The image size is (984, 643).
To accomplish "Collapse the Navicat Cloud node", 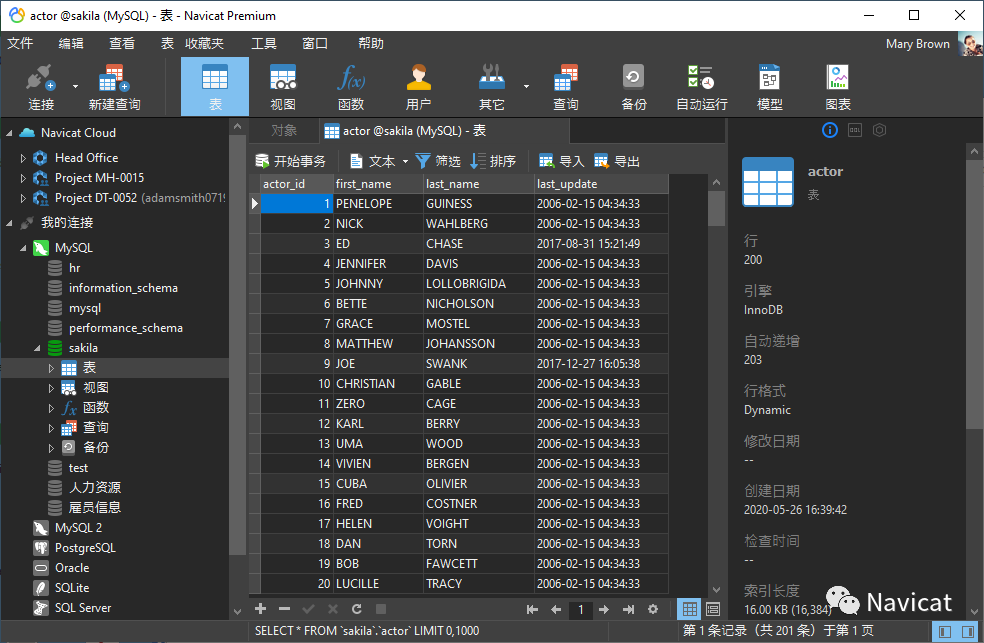I will 9,133.
